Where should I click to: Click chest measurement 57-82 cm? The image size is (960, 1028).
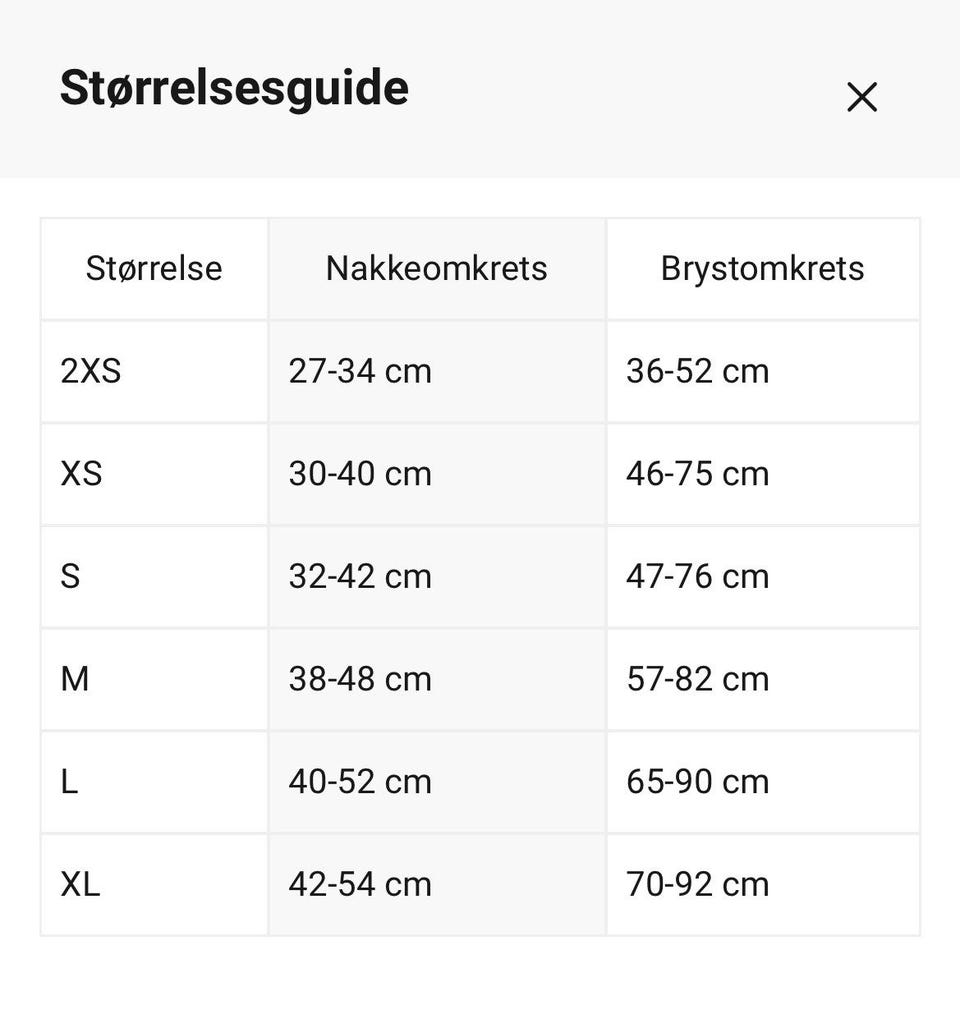click(x=697, y=679)
